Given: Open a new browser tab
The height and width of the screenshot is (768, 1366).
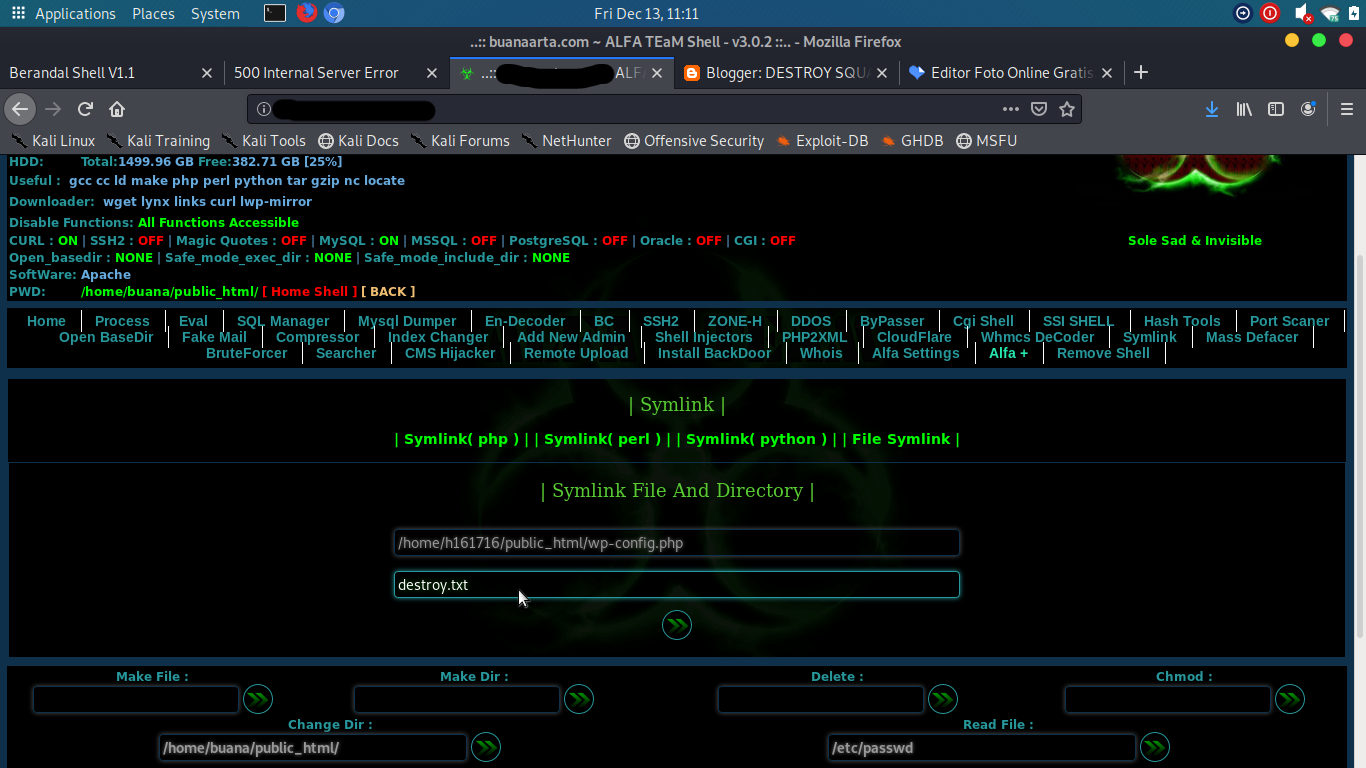Looking at the screenshot, I should point(1141,72).
